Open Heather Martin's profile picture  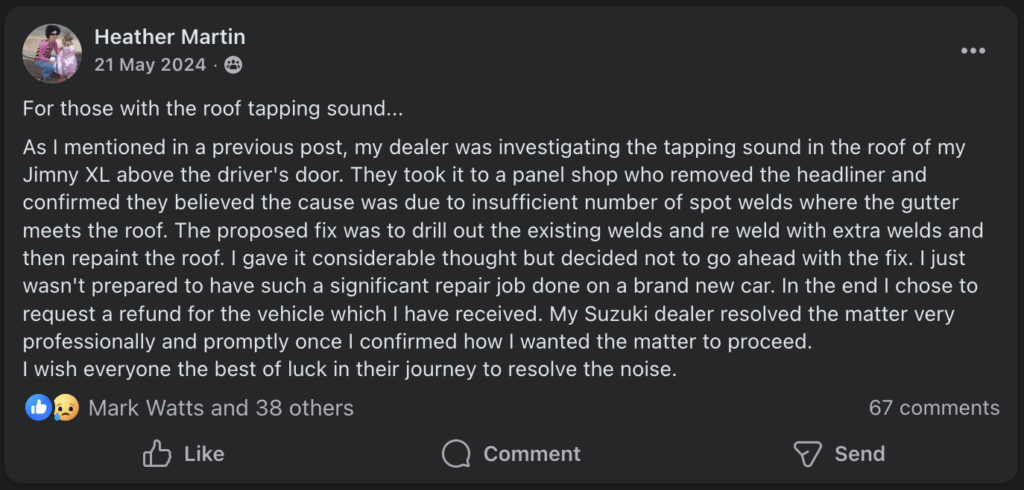coord(51,53)
